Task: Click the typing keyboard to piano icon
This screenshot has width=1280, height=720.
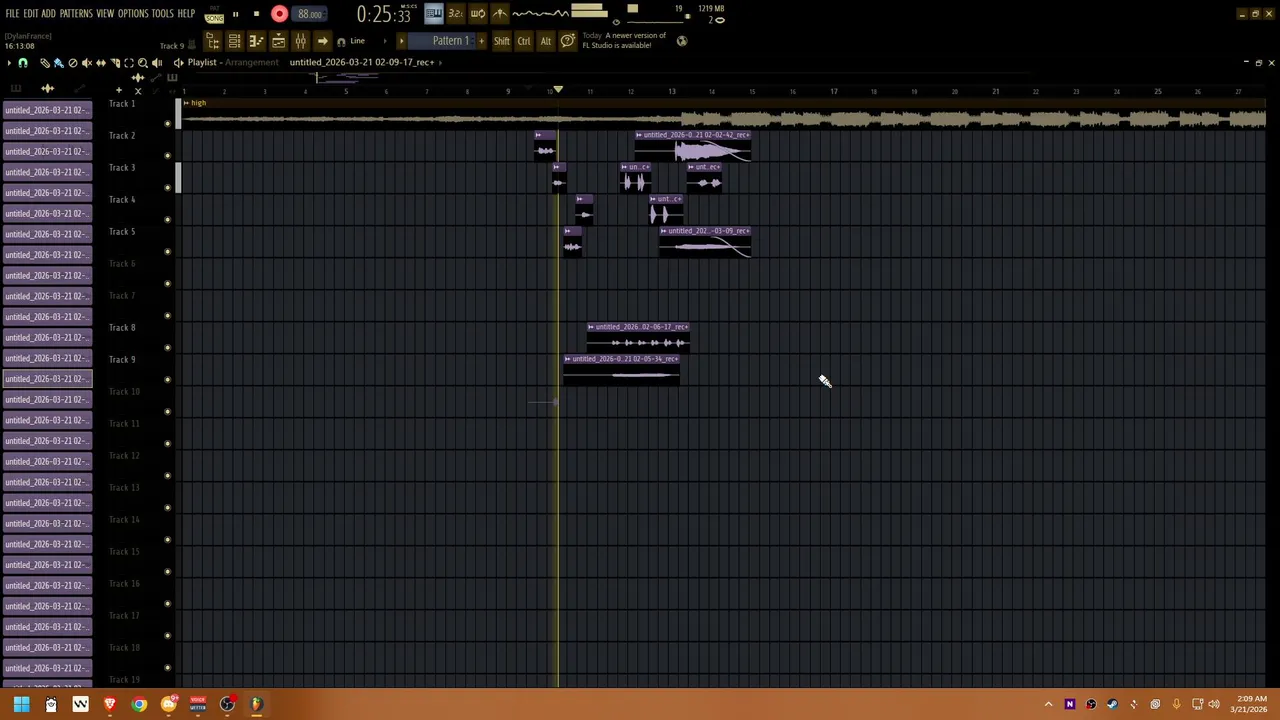Action: 433,14
